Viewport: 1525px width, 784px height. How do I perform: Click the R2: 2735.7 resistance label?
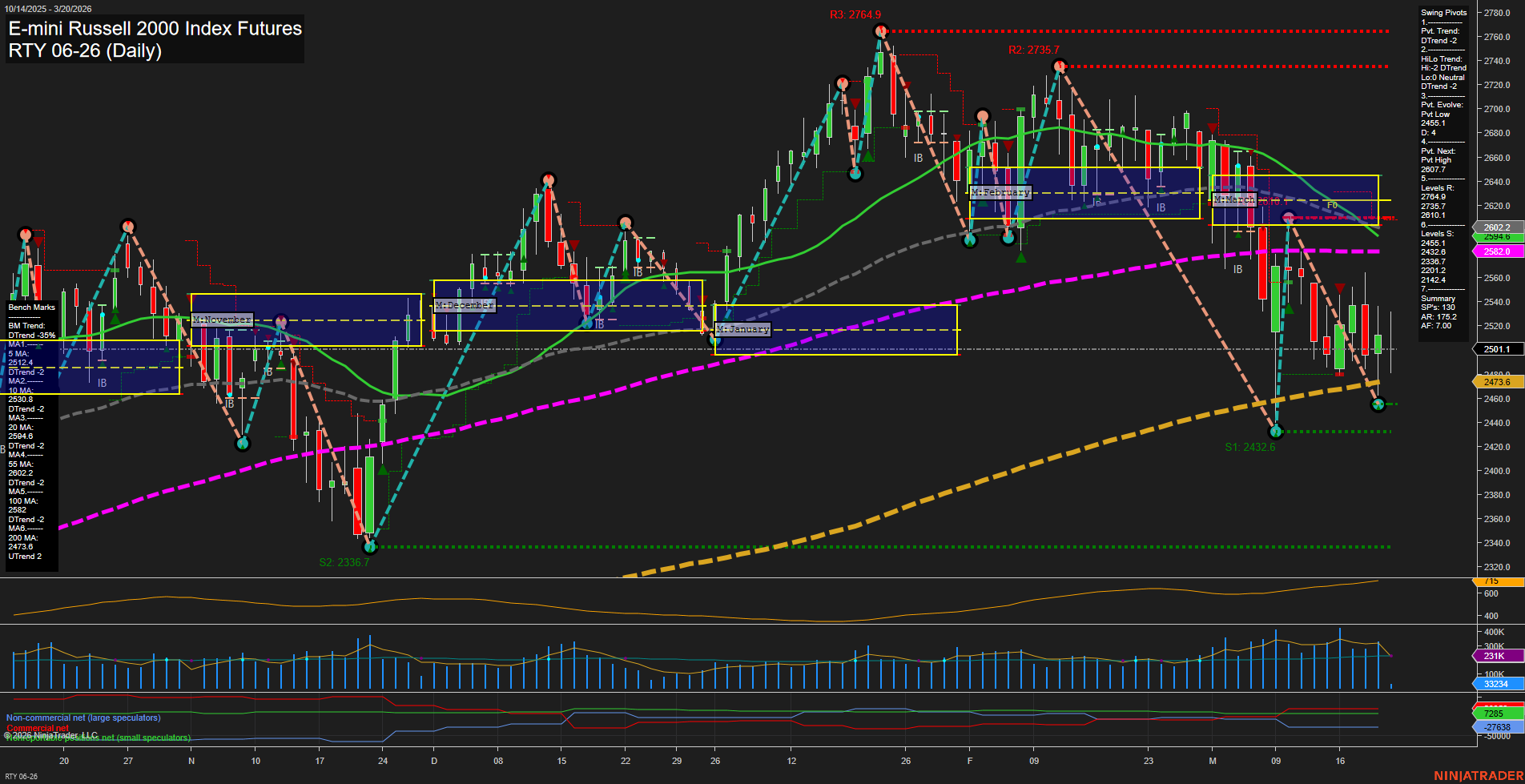1033,50
